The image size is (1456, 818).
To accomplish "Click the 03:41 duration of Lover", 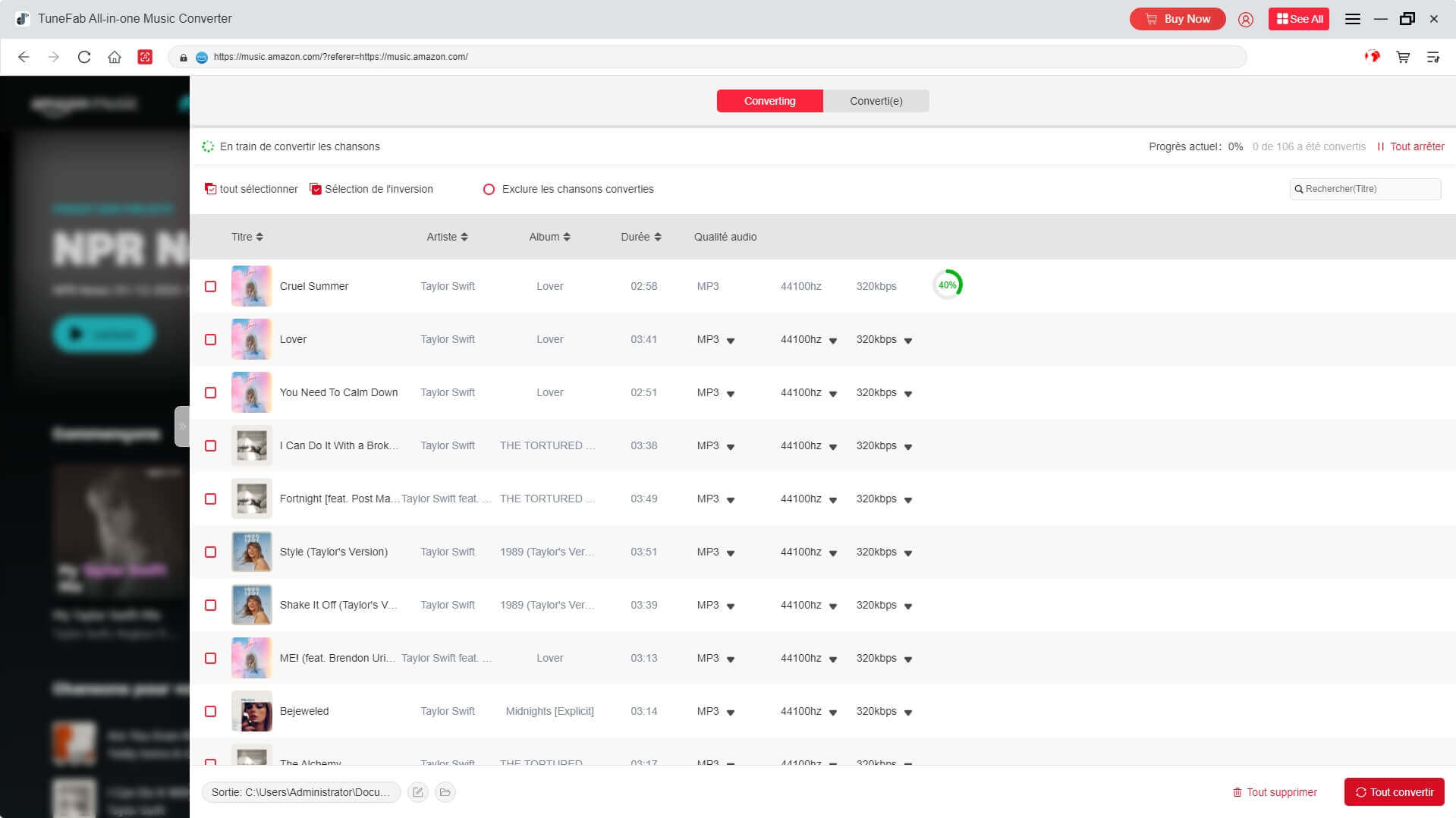I will [643, 339].
